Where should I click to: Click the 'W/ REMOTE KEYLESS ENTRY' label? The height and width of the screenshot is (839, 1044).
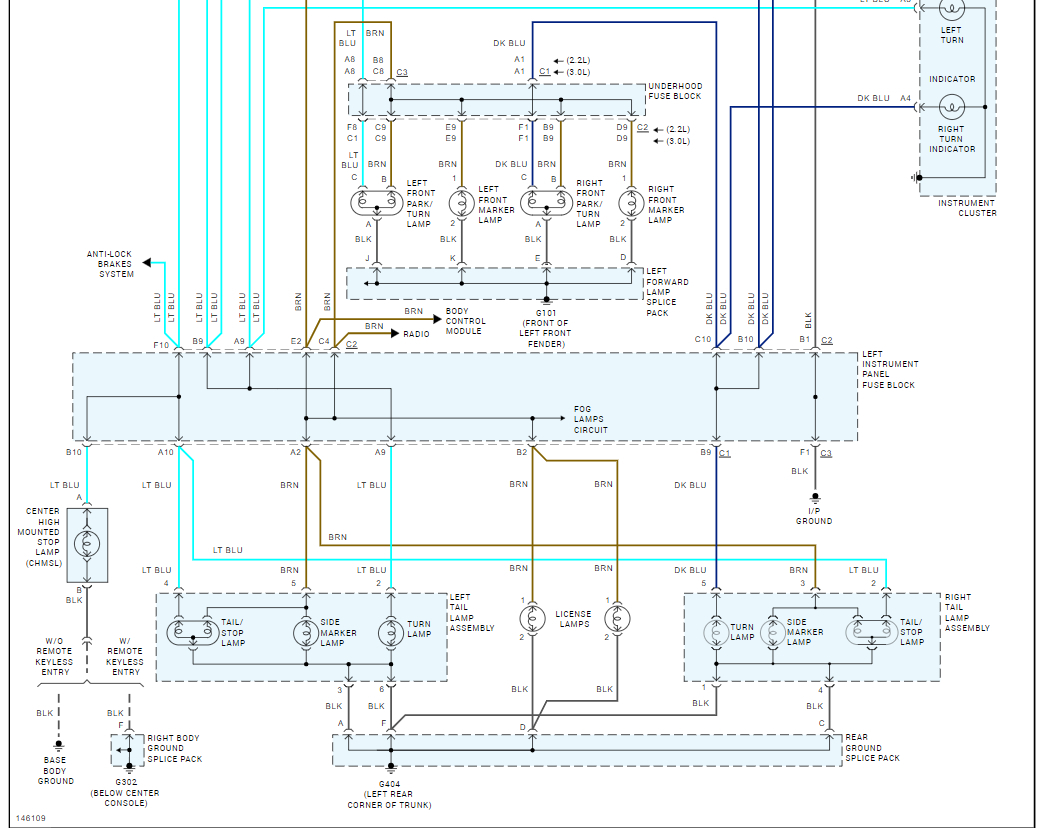(125, 657)
